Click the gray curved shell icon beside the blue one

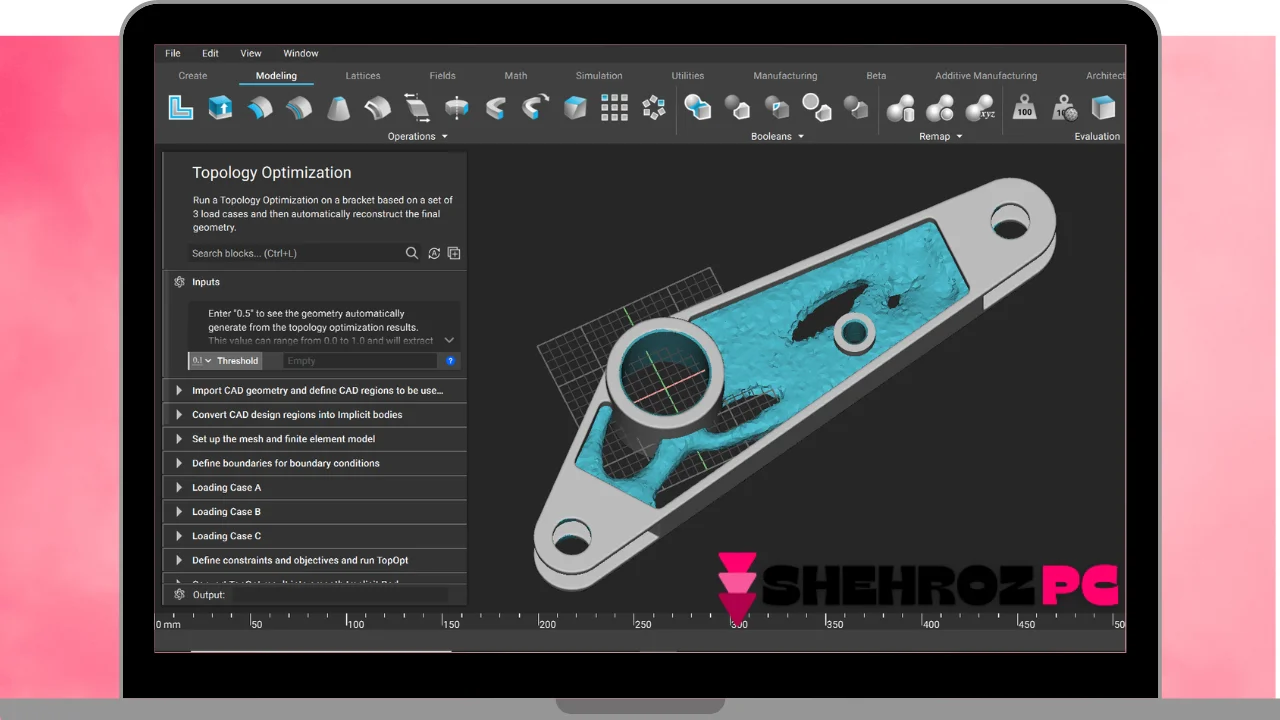[x=298, y=107]
